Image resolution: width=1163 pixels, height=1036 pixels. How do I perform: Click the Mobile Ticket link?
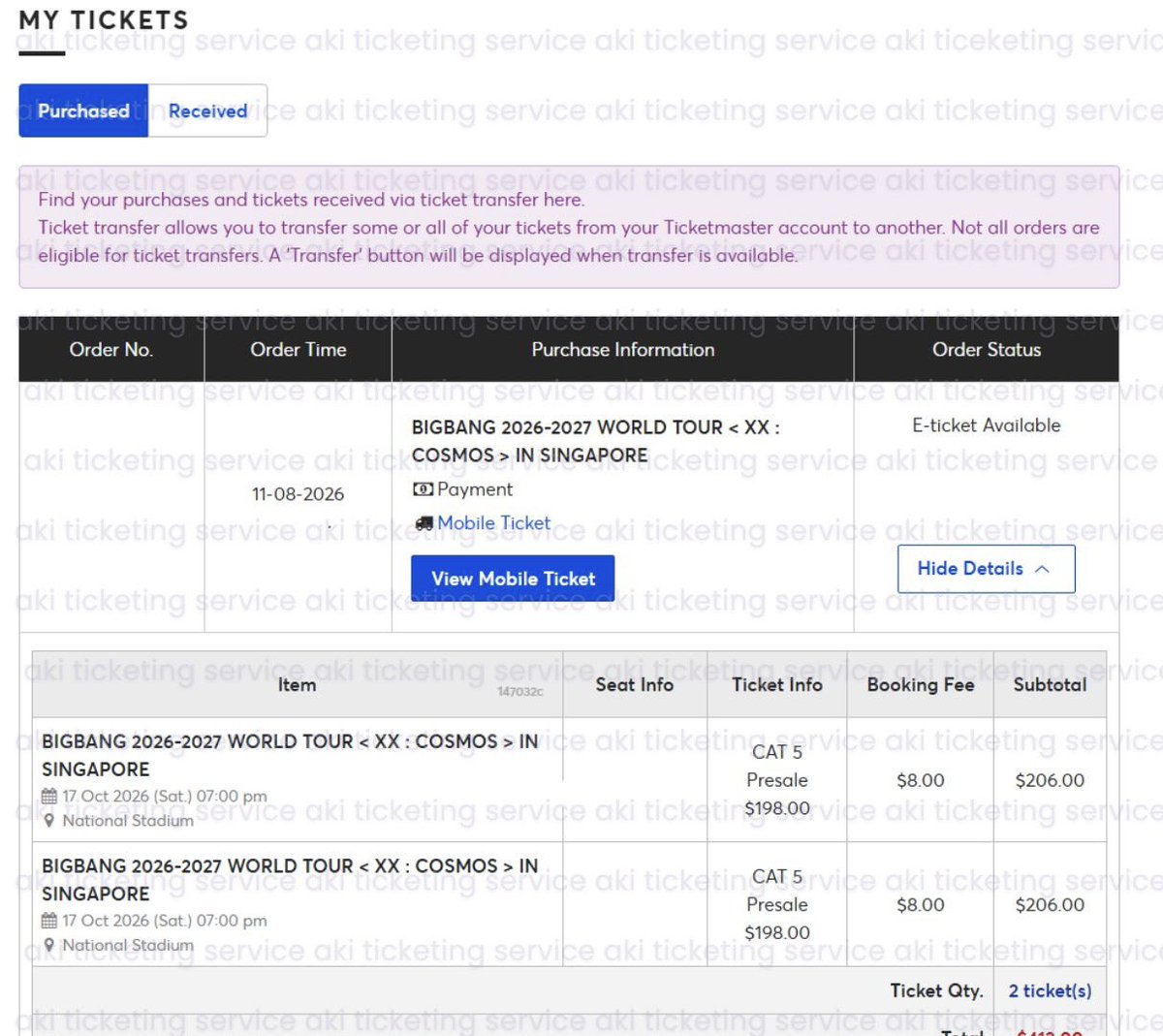(493, 523)
